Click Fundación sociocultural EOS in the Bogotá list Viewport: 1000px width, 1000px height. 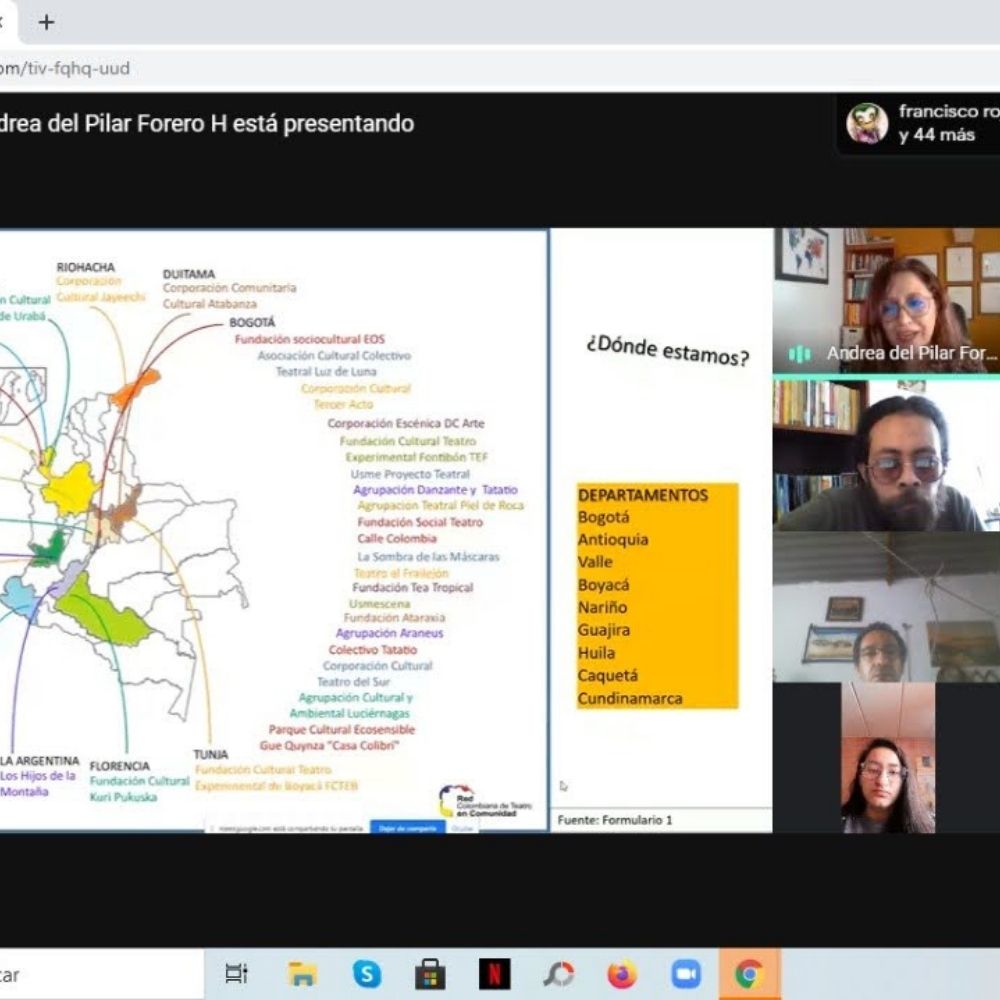coord(310,339)
